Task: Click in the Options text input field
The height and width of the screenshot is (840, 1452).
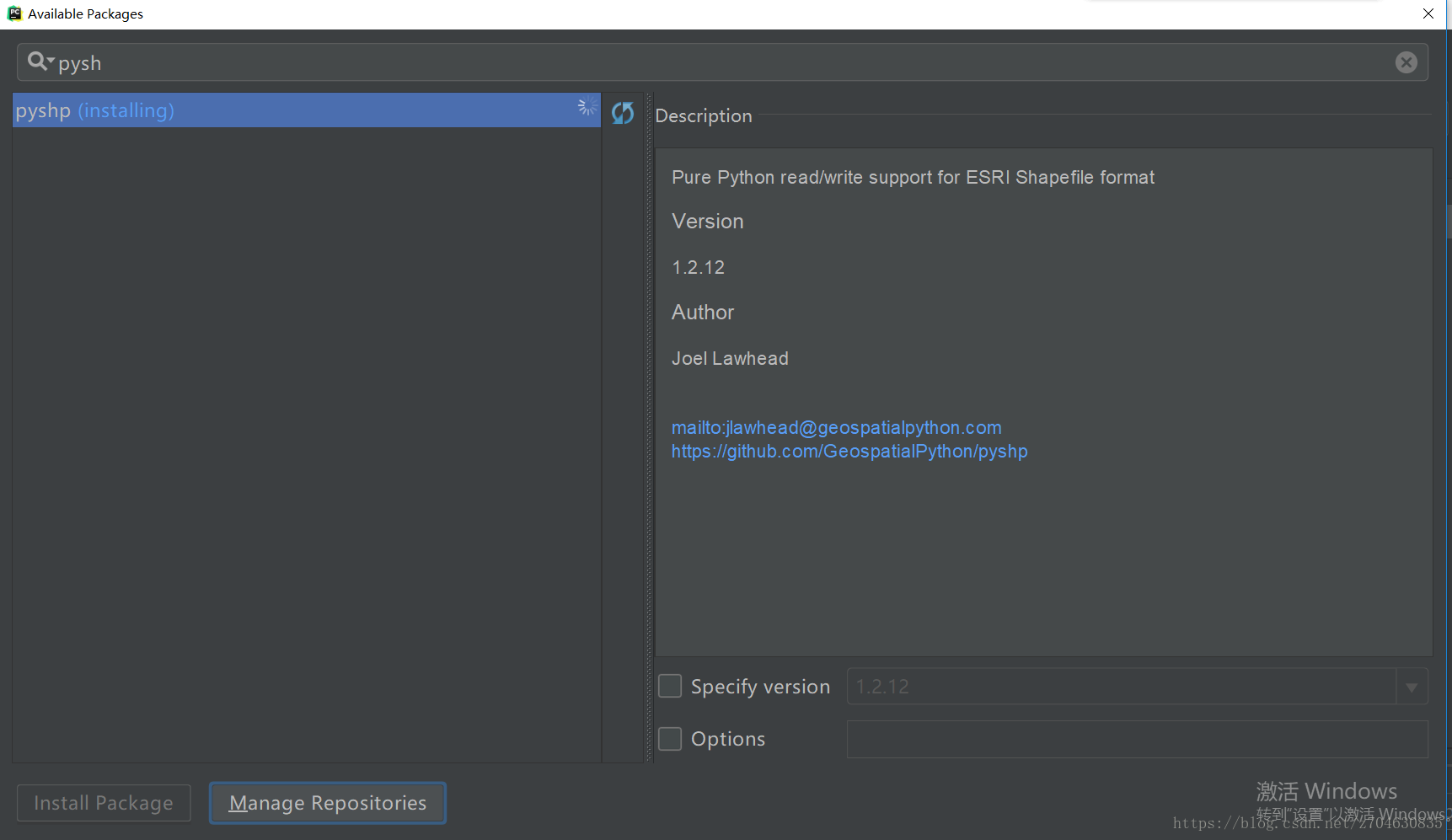Action: point(1137,739)
